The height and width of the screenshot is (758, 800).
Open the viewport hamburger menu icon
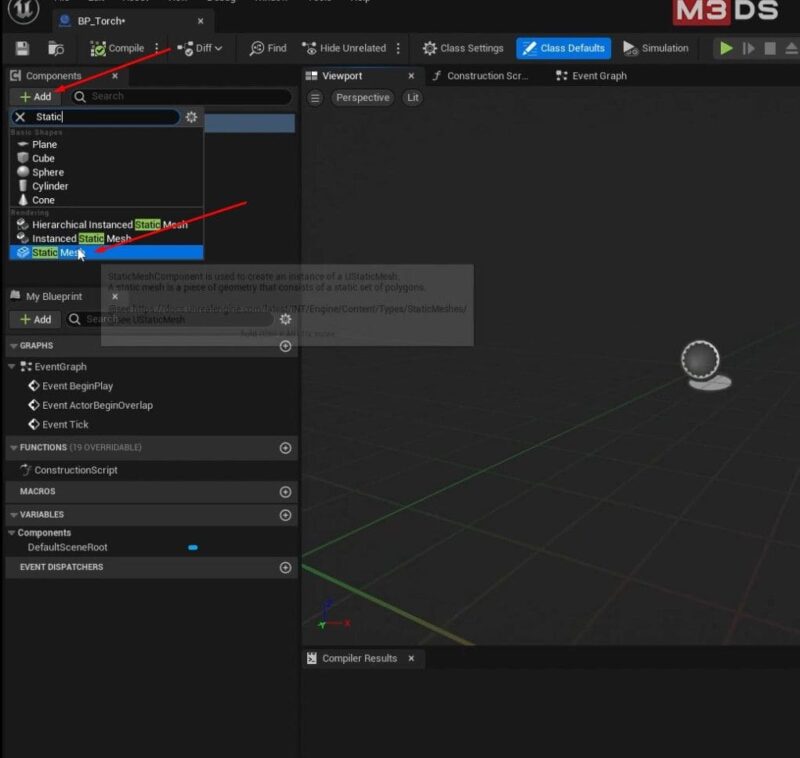point(317,97)
